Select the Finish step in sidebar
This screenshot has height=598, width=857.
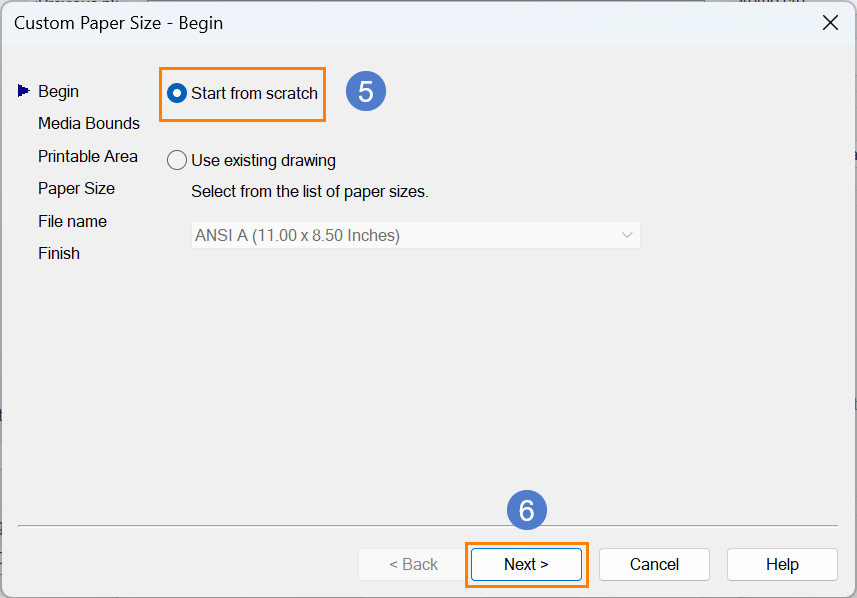pos(59,254)
